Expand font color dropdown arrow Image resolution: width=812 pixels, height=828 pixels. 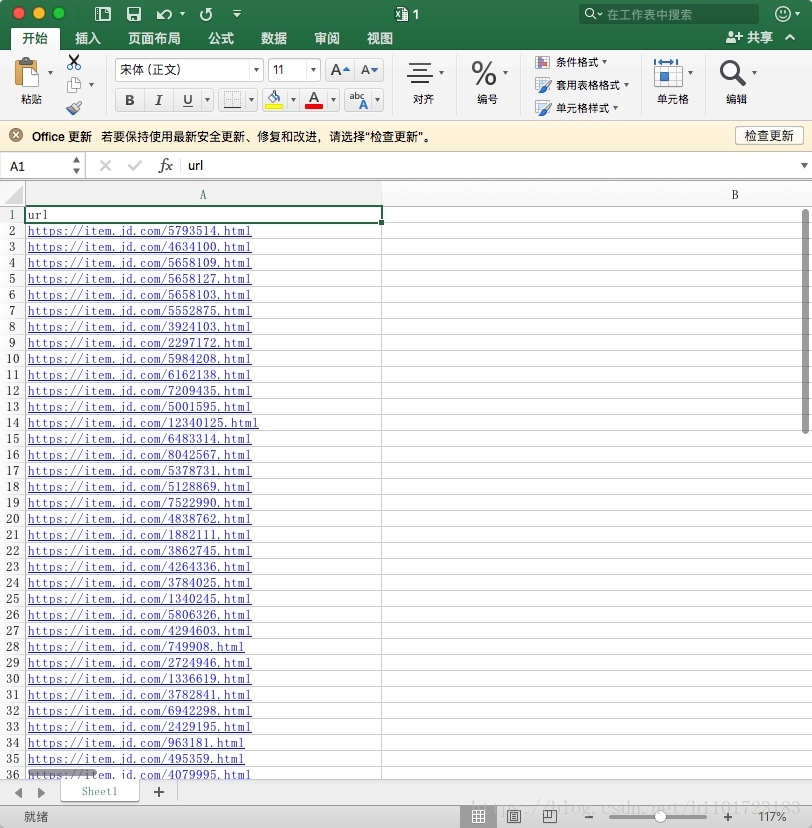[333, 100]
